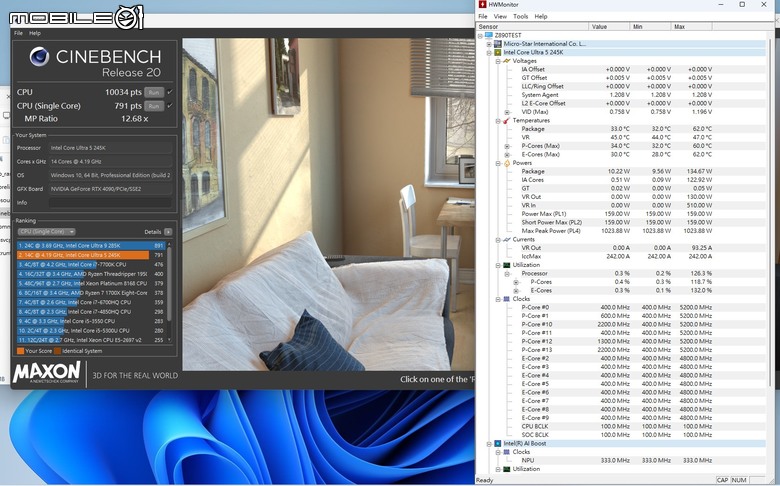Select the Package temperature row
The height and width of the screenshot is (486, 780).
(x=621, y=129)
